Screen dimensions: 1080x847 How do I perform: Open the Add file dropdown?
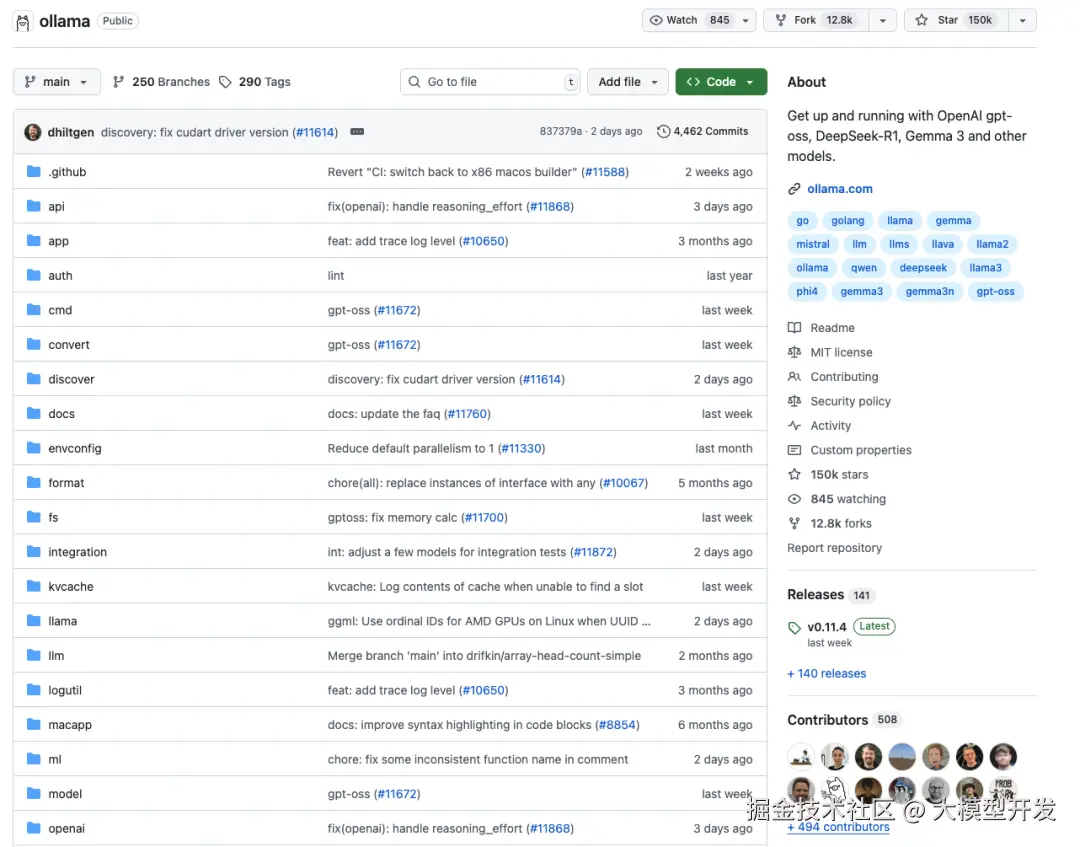coord(627,82)
